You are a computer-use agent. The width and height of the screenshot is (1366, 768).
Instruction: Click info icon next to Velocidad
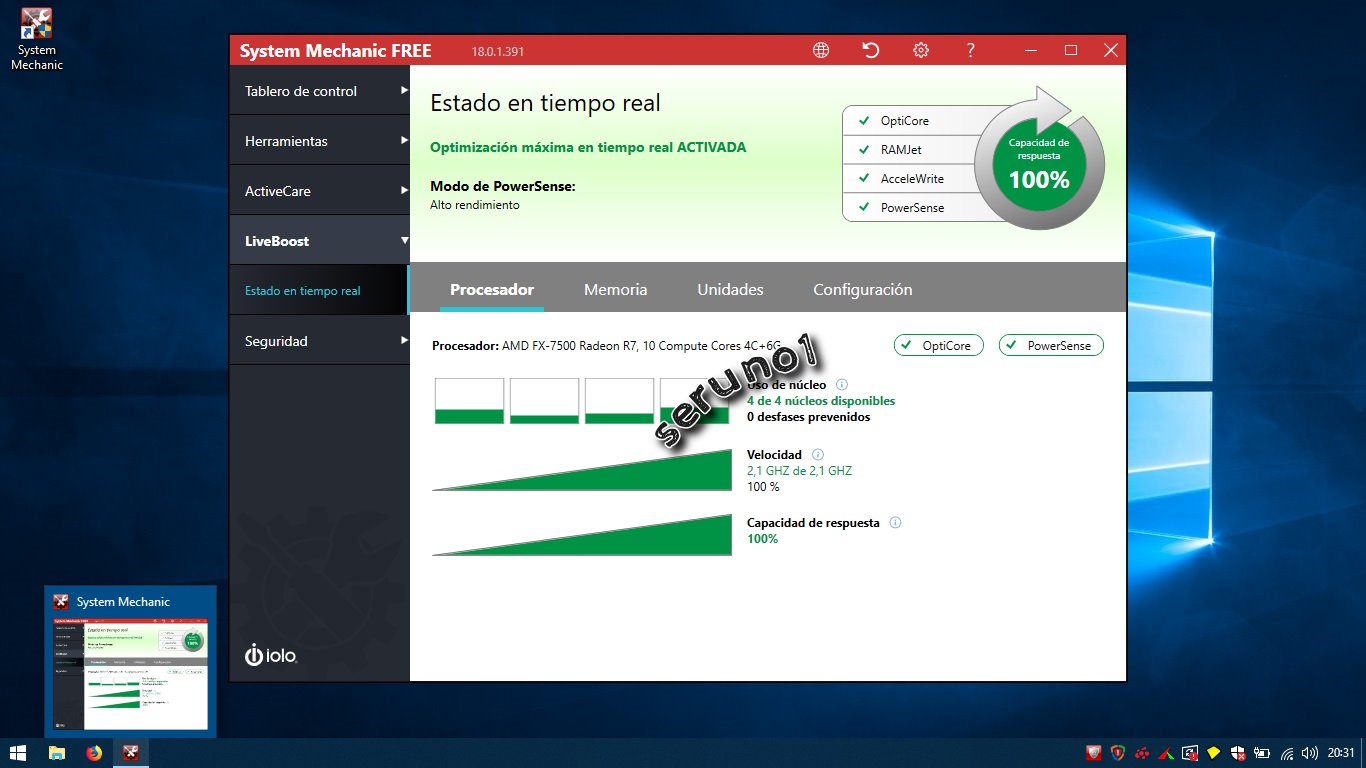pos(818,455)
